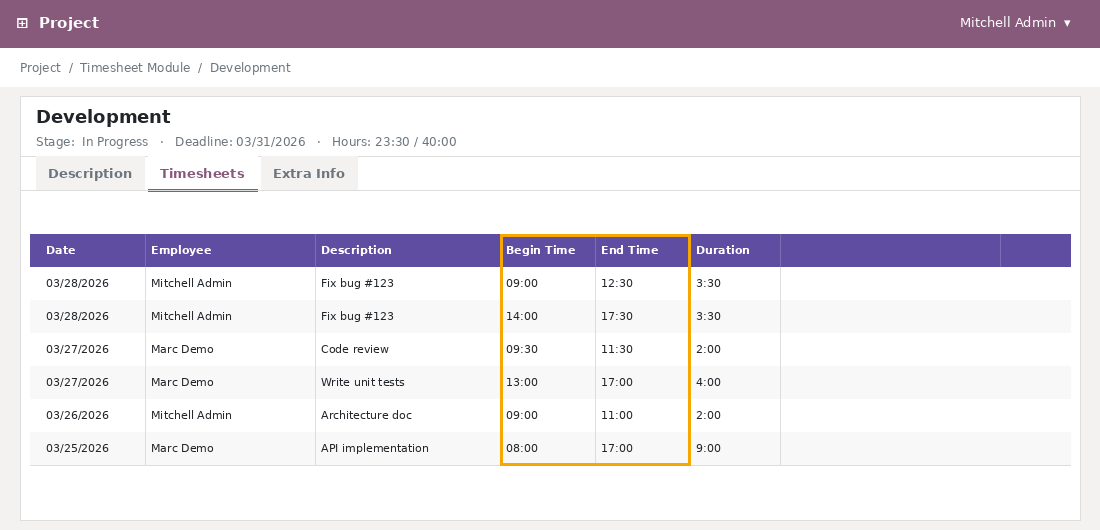Click Marc Demo in API implementation row
The width and height of the screenshot is (1100, 530).
(x=230, y=448)
